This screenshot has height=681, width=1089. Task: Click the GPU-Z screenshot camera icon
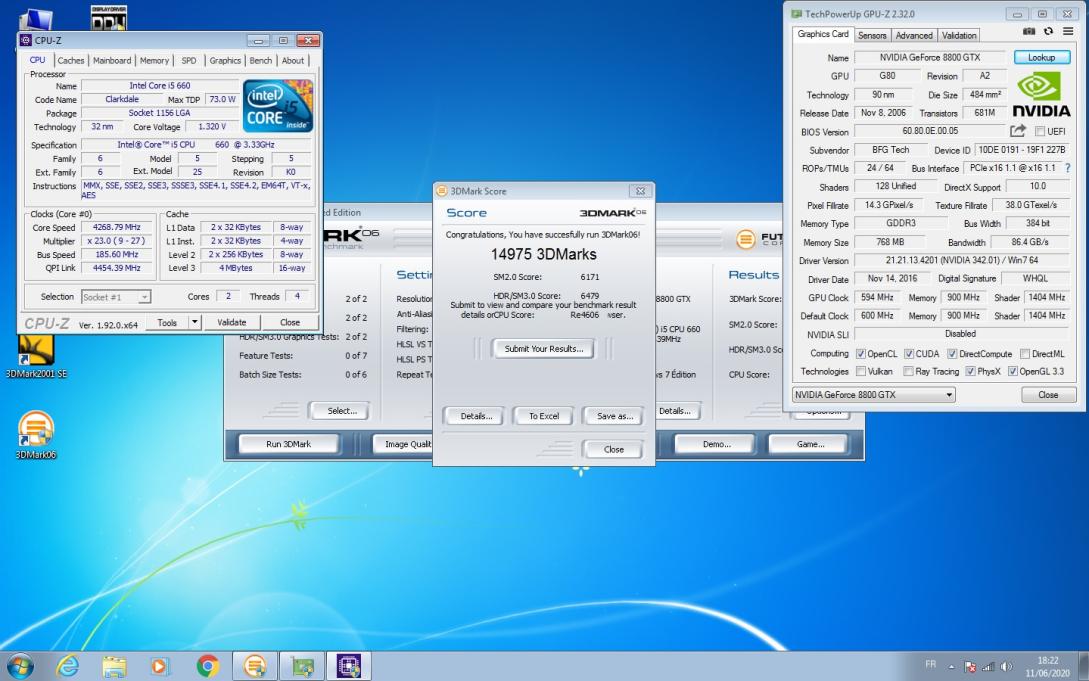pos(1029,32)
